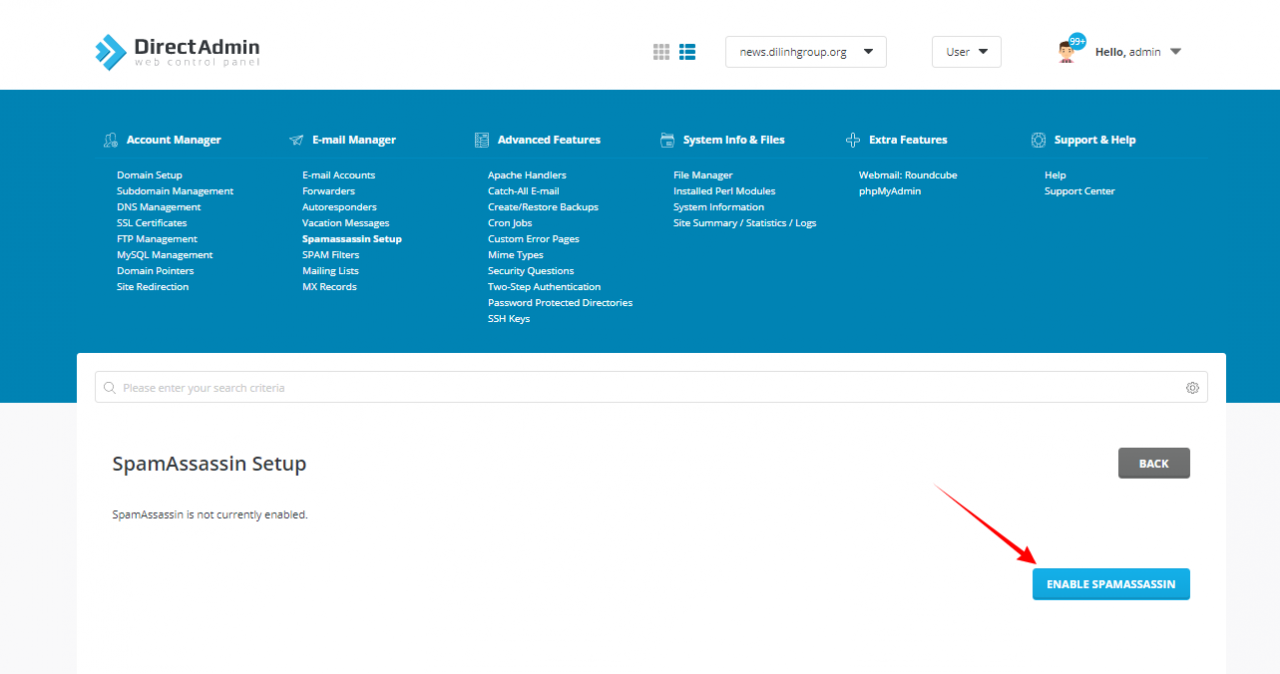Open Site Redirection
Screen dimensions: 1280x674
(x=153, y=287)
